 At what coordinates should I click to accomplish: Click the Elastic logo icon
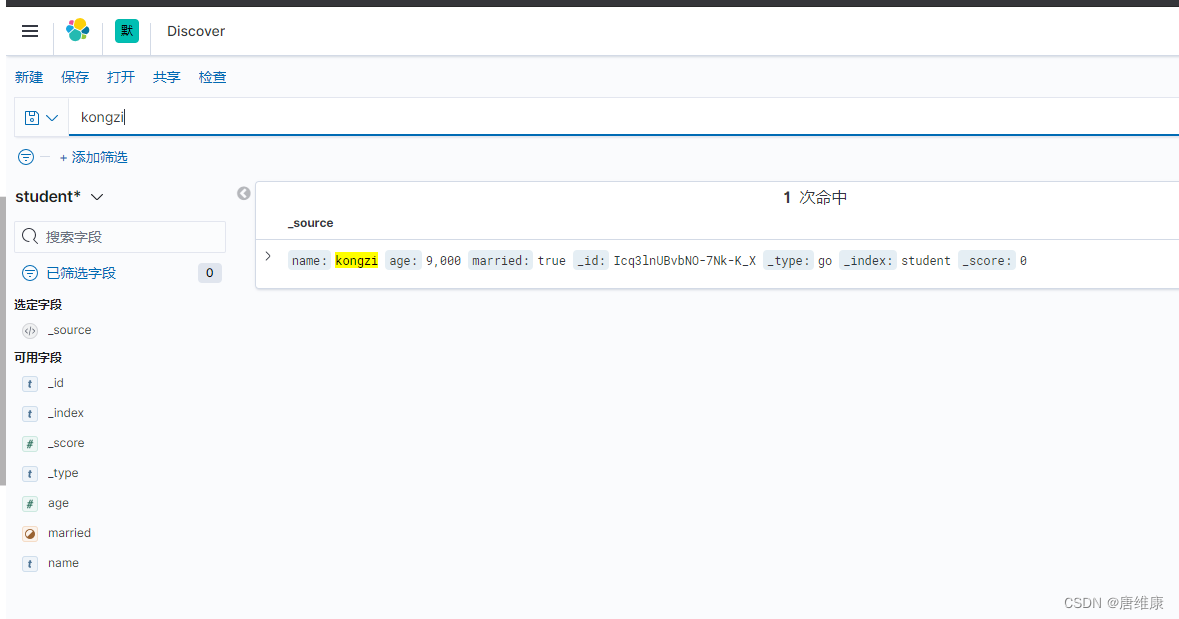tap(77, 31)
